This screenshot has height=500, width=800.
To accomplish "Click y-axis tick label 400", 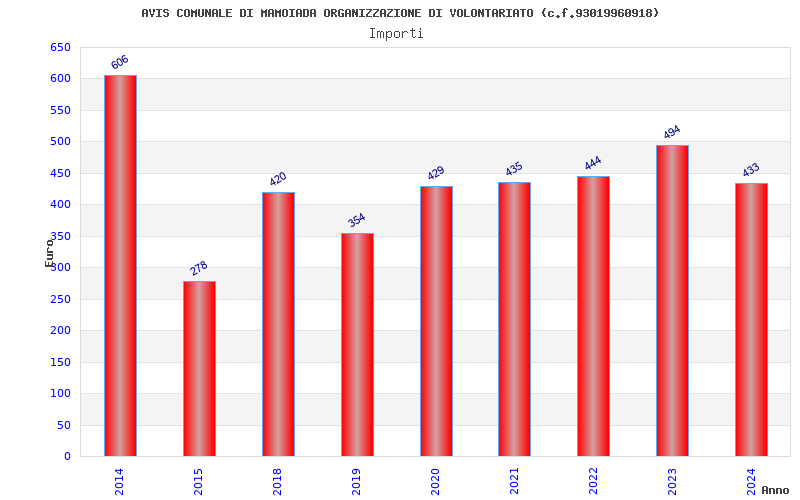I will click(x=60, y=205).
